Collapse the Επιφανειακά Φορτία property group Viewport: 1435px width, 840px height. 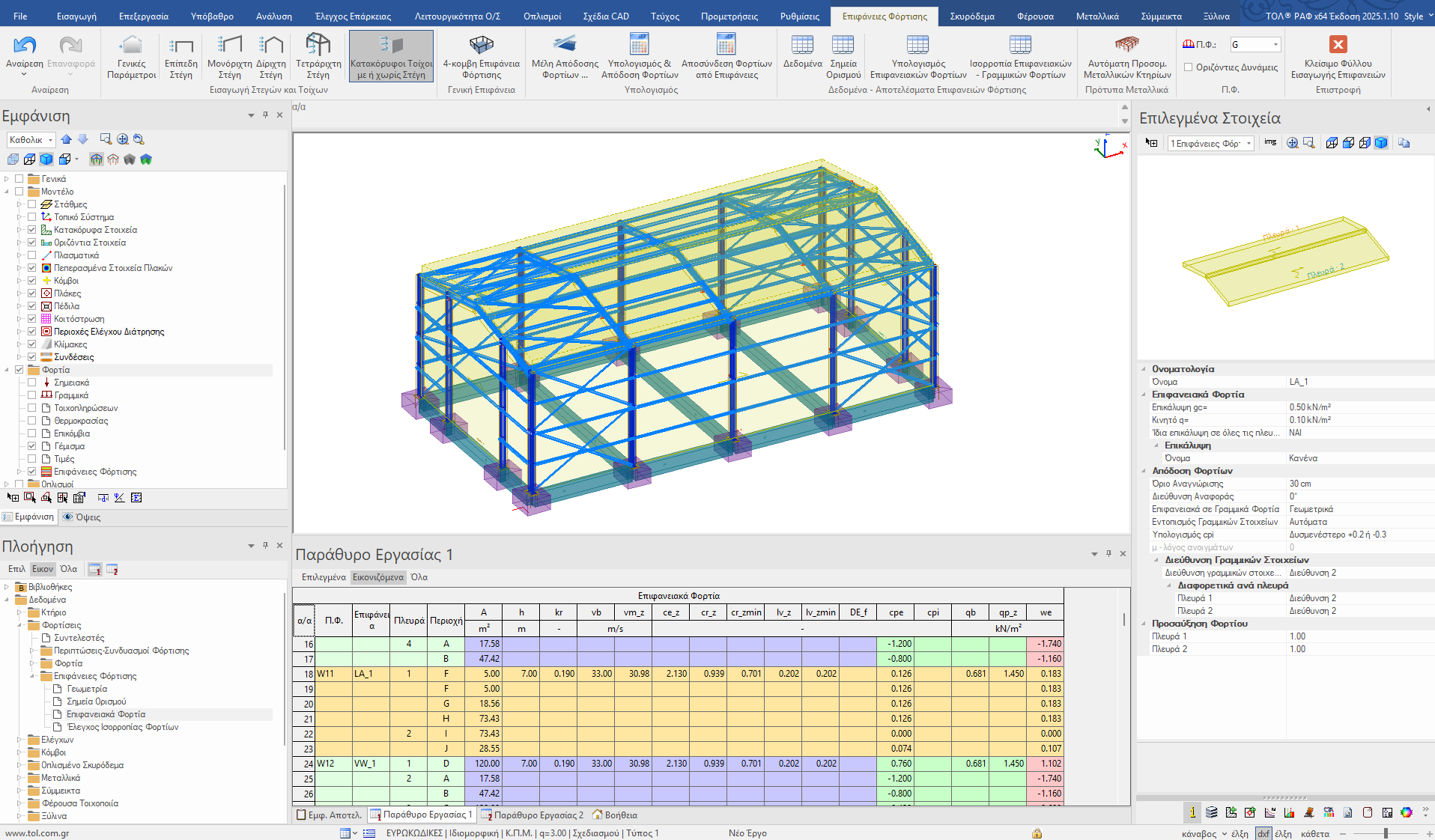(x=1144, y=395)
